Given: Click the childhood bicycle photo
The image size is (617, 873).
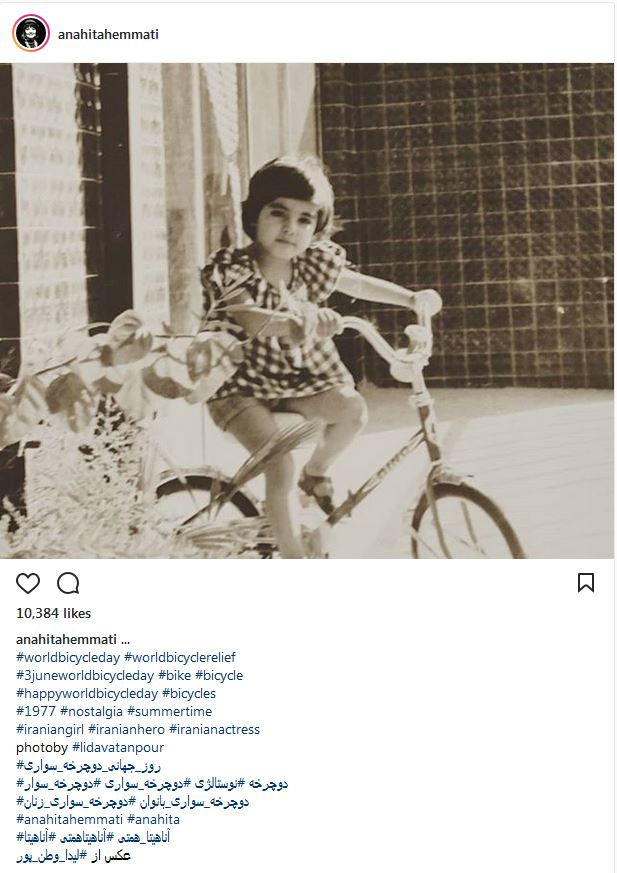Looking at the screenshot, I should pos(307,311).
